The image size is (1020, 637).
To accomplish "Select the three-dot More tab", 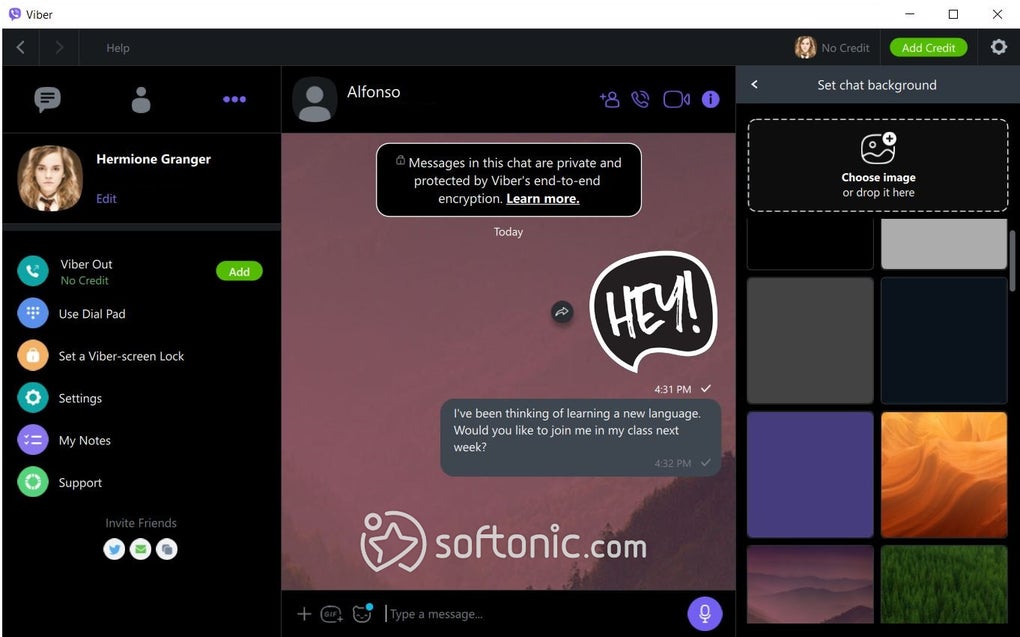I will click(x=234, y=100).
